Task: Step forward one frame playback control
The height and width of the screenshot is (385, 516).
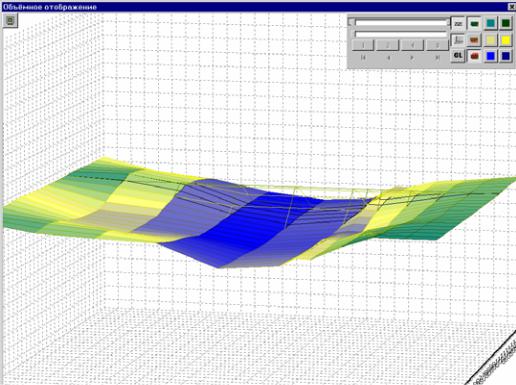Action: pos(412,58)
